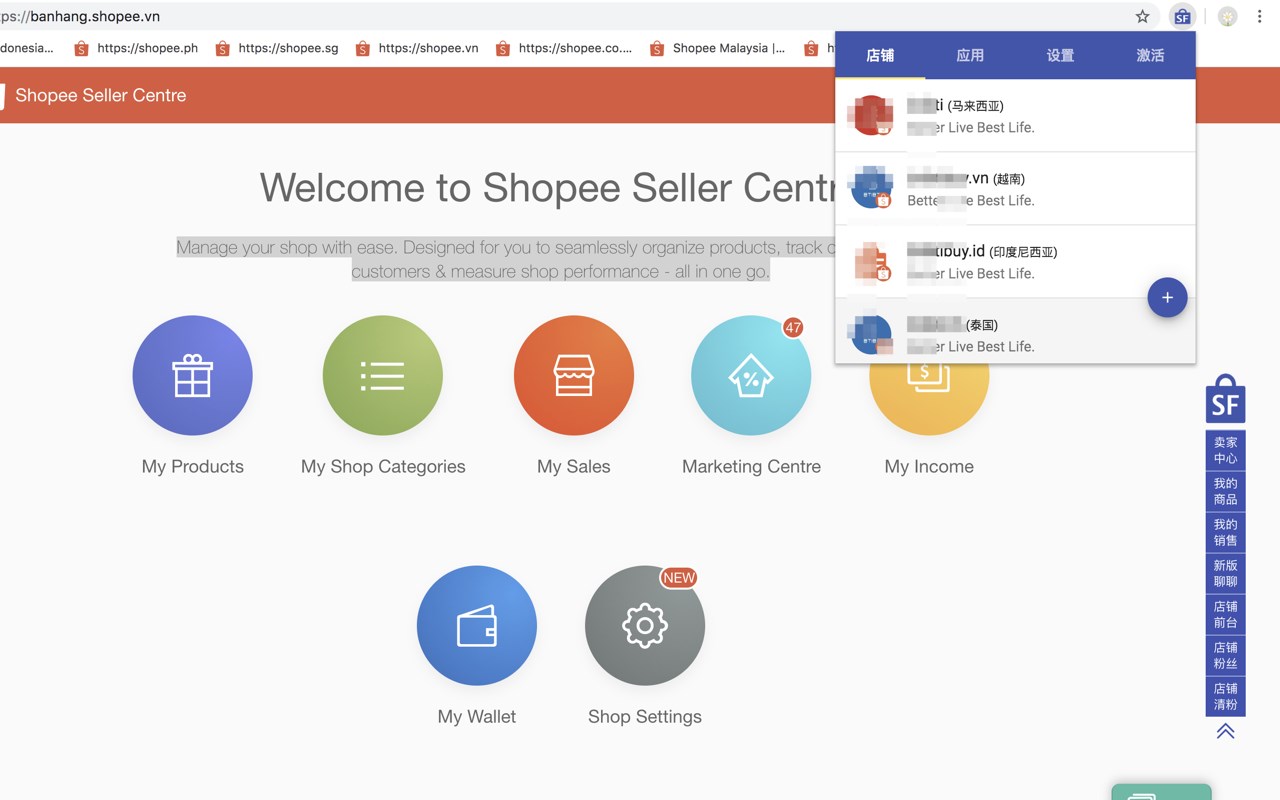The height and width of the screenshot is (800, 1280).
Task: Open My Sales storefront icon
Action: (x=574, y=375)
